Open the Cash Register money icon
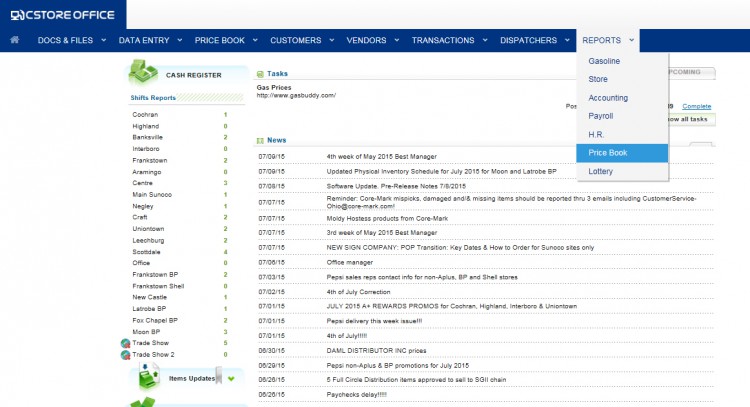The image size is (750, 407). click(143, 71)
